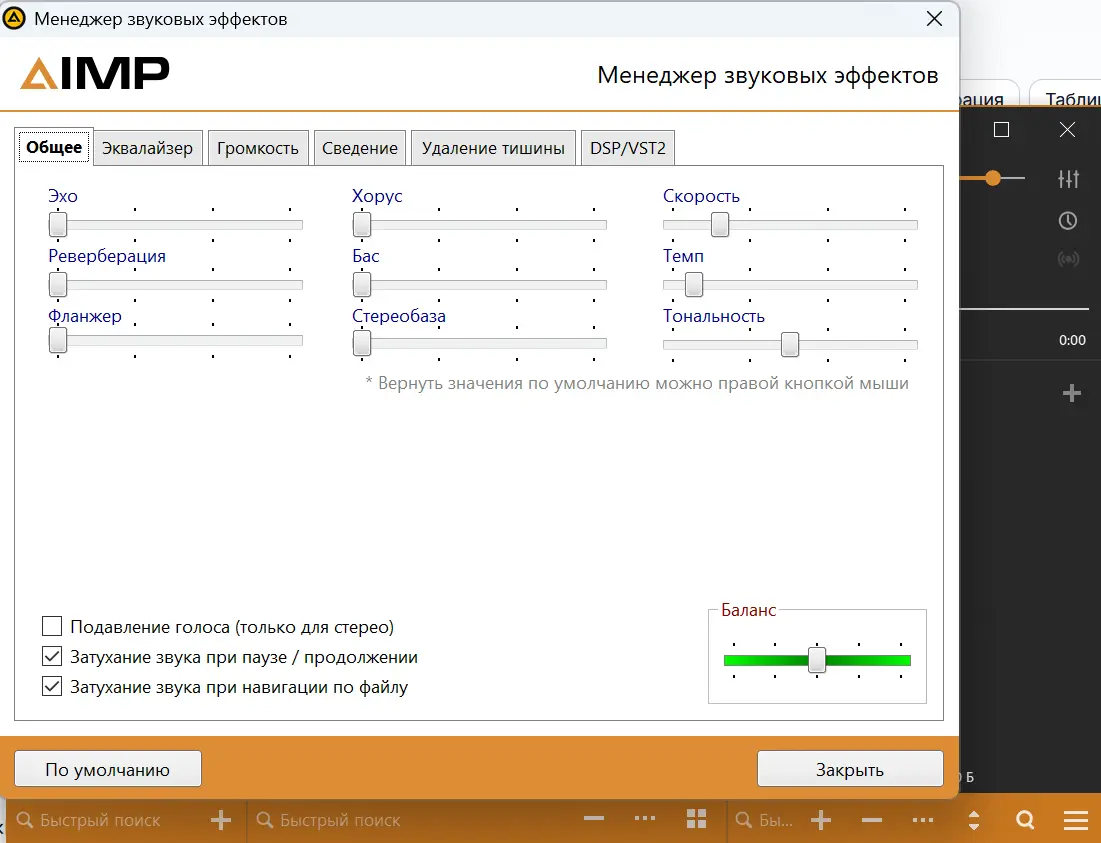Viewport: 1101px width, 843px height.
Task: Click the 'По умолчанию' button
Action: tap(107, 769)
